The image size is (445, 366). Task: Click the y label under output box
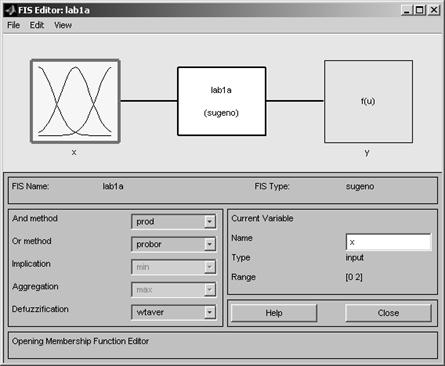click(x=367, y=153)
